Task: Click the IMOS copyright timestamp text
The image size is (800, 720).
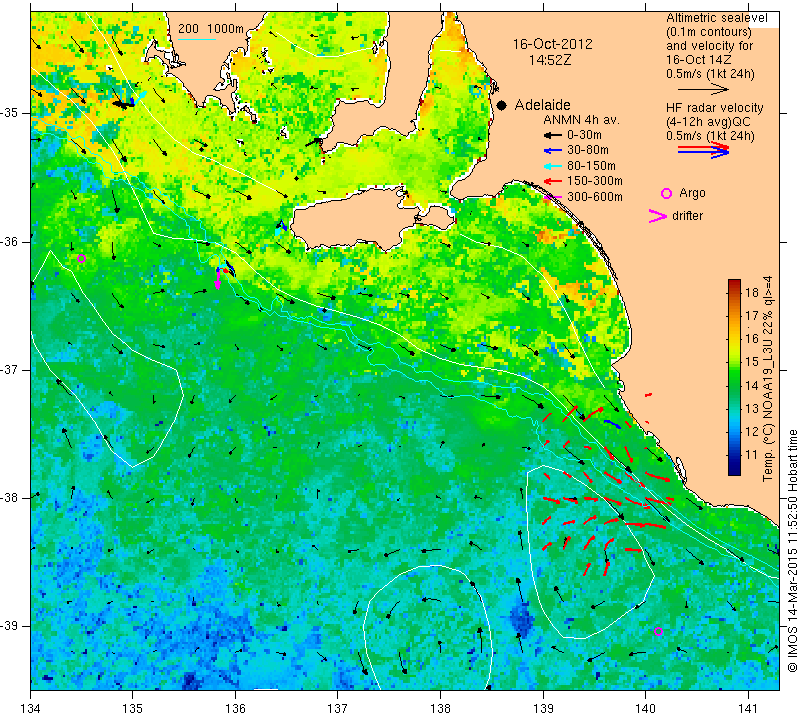Action: [792, 550]
